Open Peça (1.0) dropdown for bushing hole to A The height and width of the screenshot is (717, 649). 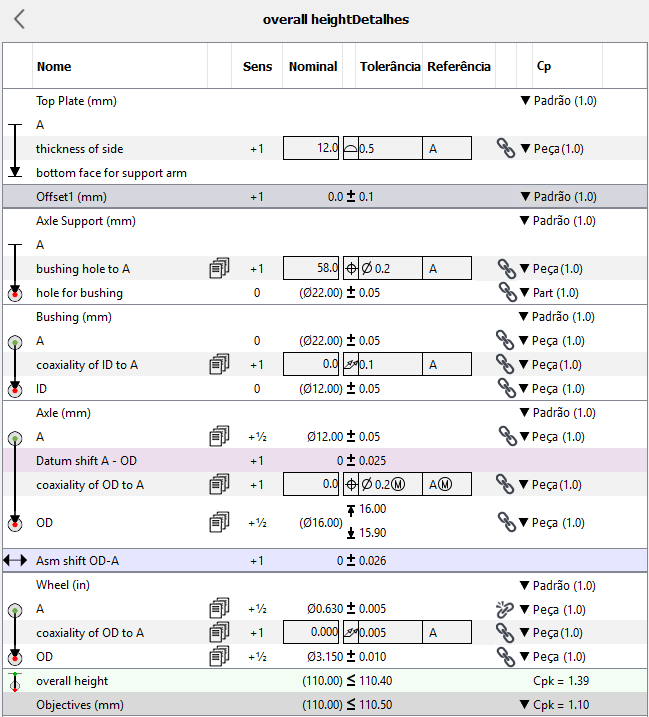[551, 269]
